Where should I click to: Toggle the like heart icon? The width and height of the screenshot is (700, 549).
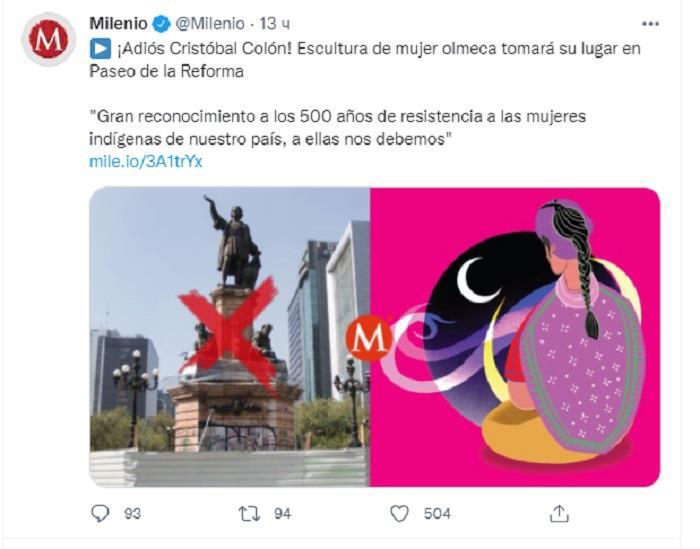pyautogui.click(x=399, y=513)
